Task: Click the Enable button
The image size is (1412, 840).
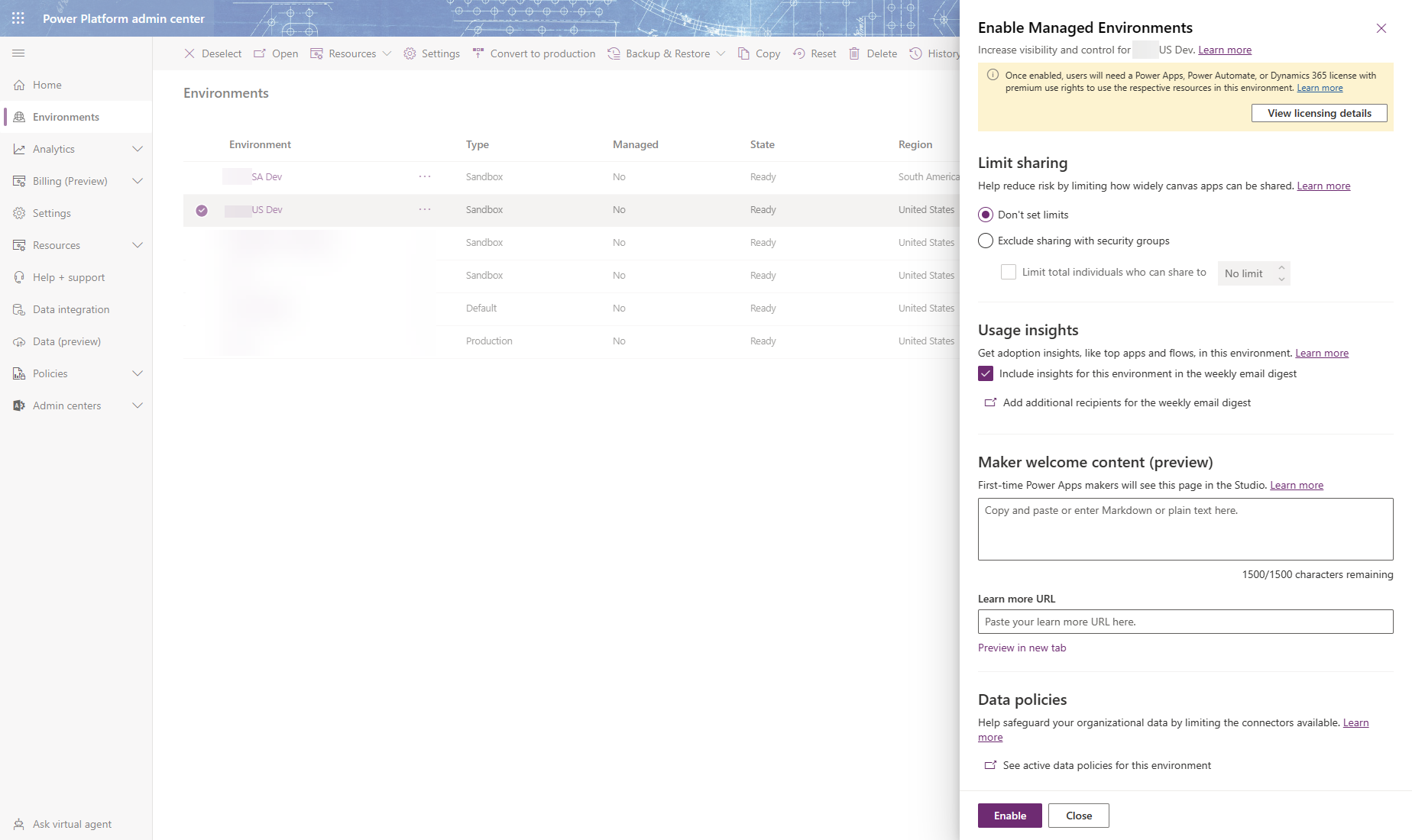Action: pyautogui.click(x=1009, y=816)
